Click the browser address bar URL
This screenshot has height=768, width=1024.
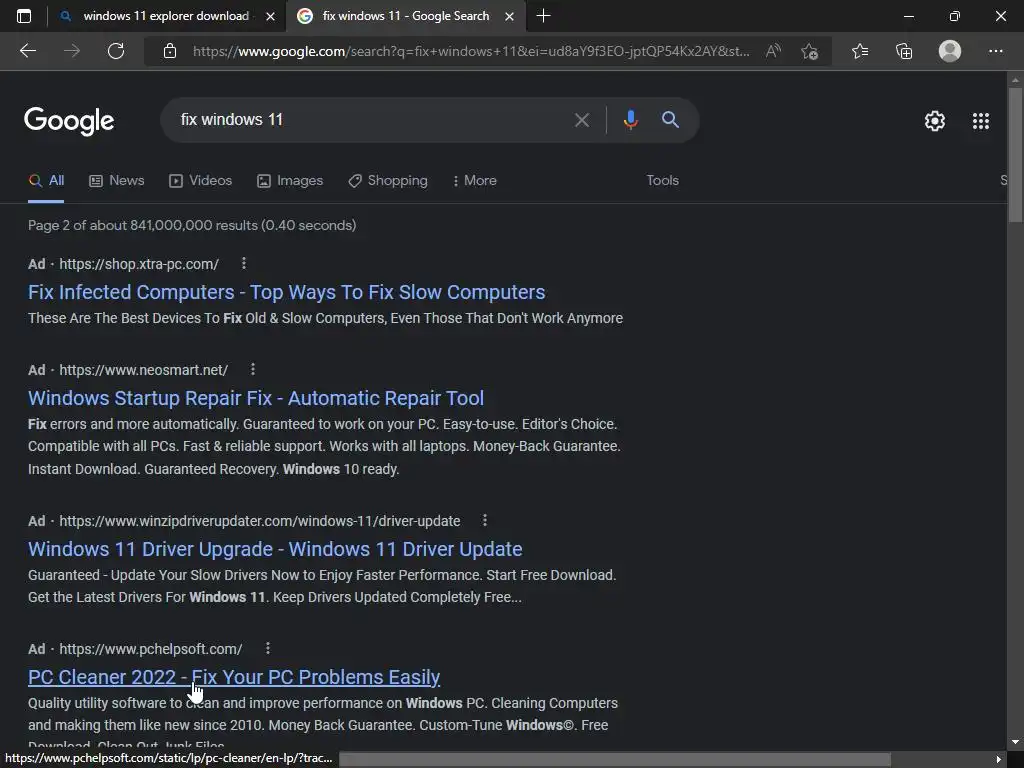point(470,51)
